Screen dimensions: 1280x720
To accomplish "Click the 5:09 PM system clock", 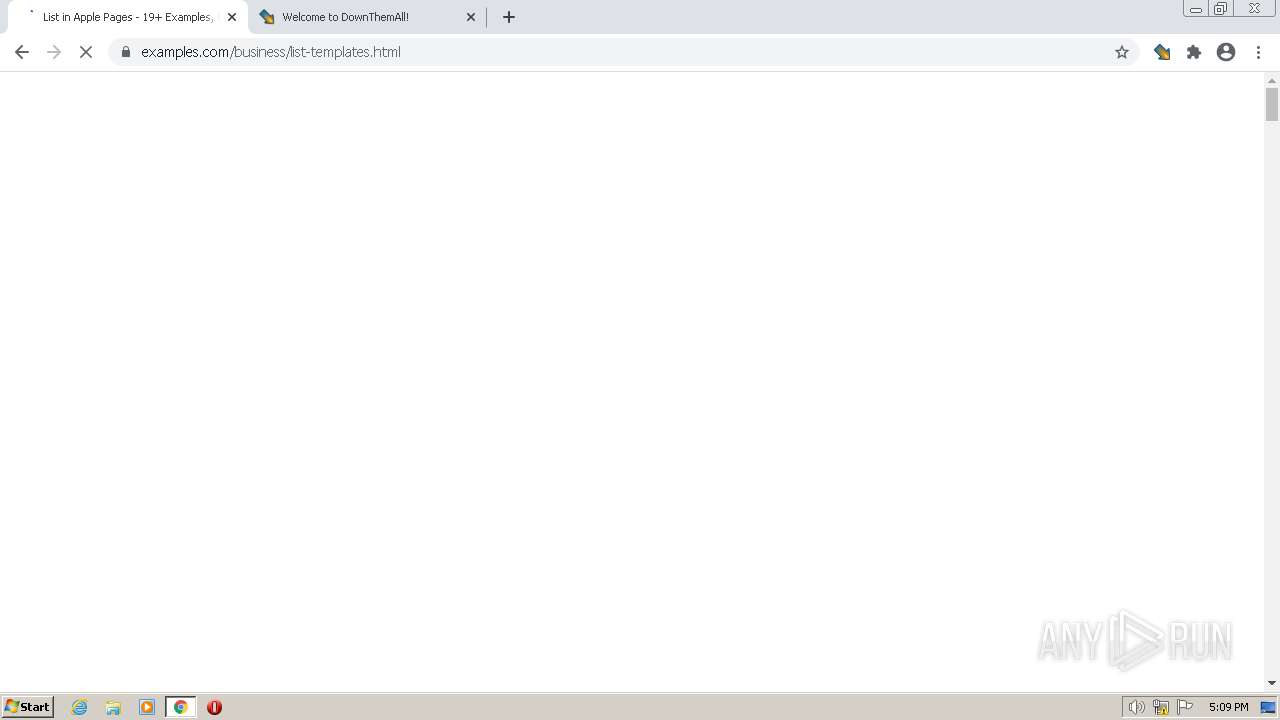I will click(x=1228, y=707).
